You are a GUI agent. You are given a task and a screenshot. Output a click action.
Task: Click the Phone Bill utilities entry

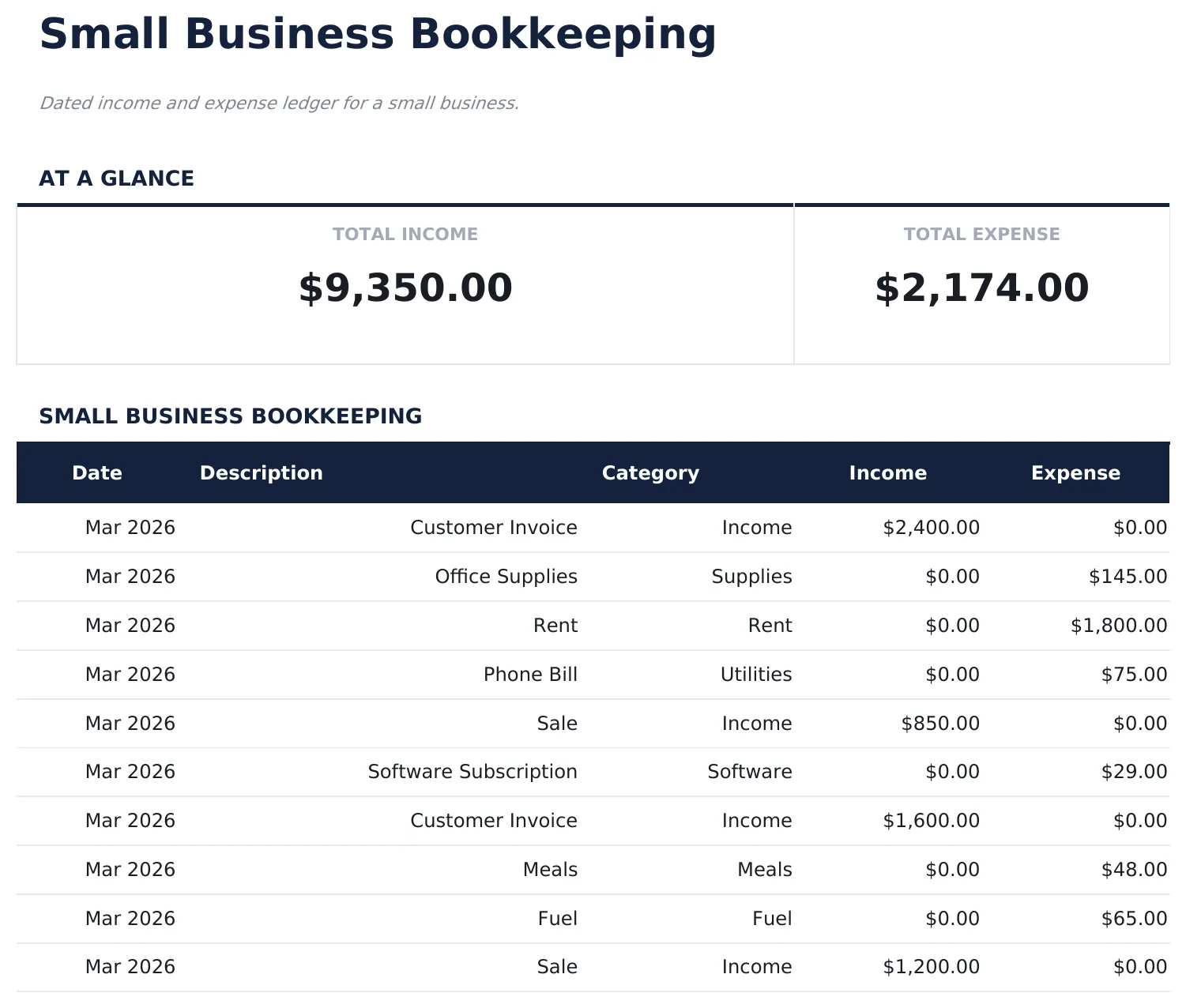click(x=530, y=674)
